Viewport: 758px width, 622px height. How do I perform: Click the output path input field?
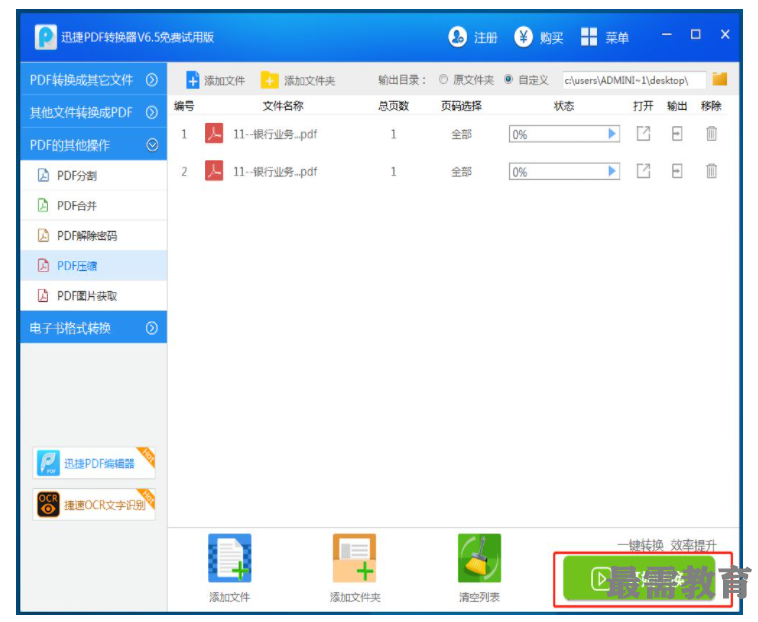pos(633,80)
